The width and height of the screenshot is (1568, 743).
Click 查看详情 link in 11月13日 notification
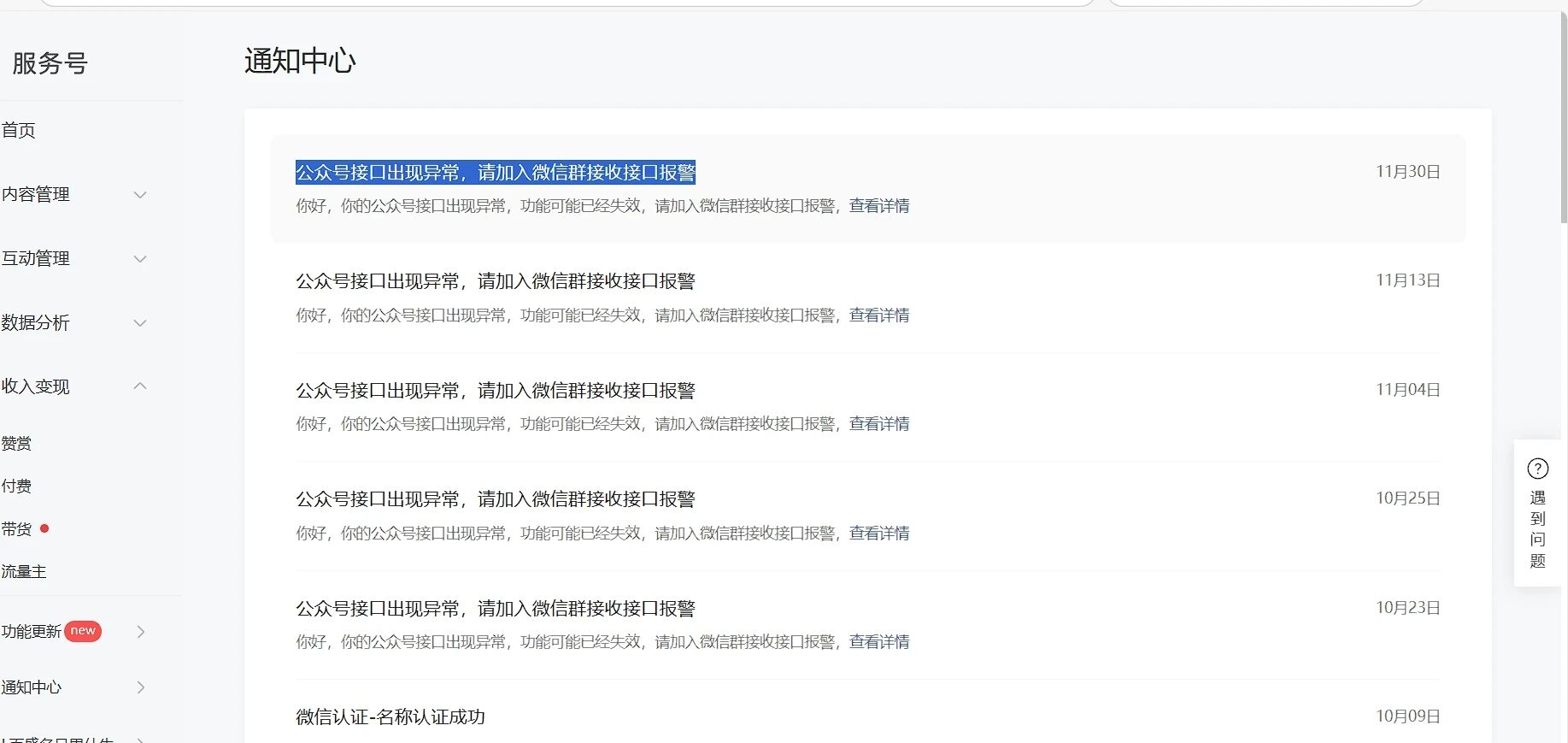(879, 315)
